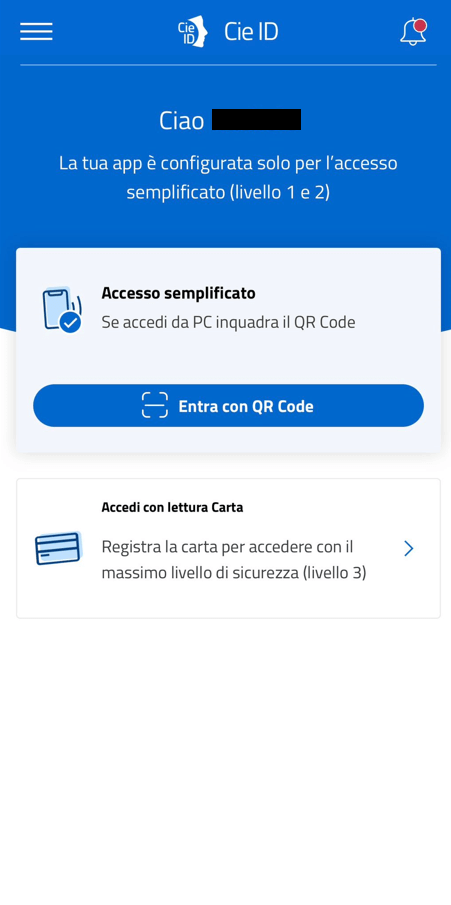Tap the Entra con QR Code button
451x905 pixels.
228,406
